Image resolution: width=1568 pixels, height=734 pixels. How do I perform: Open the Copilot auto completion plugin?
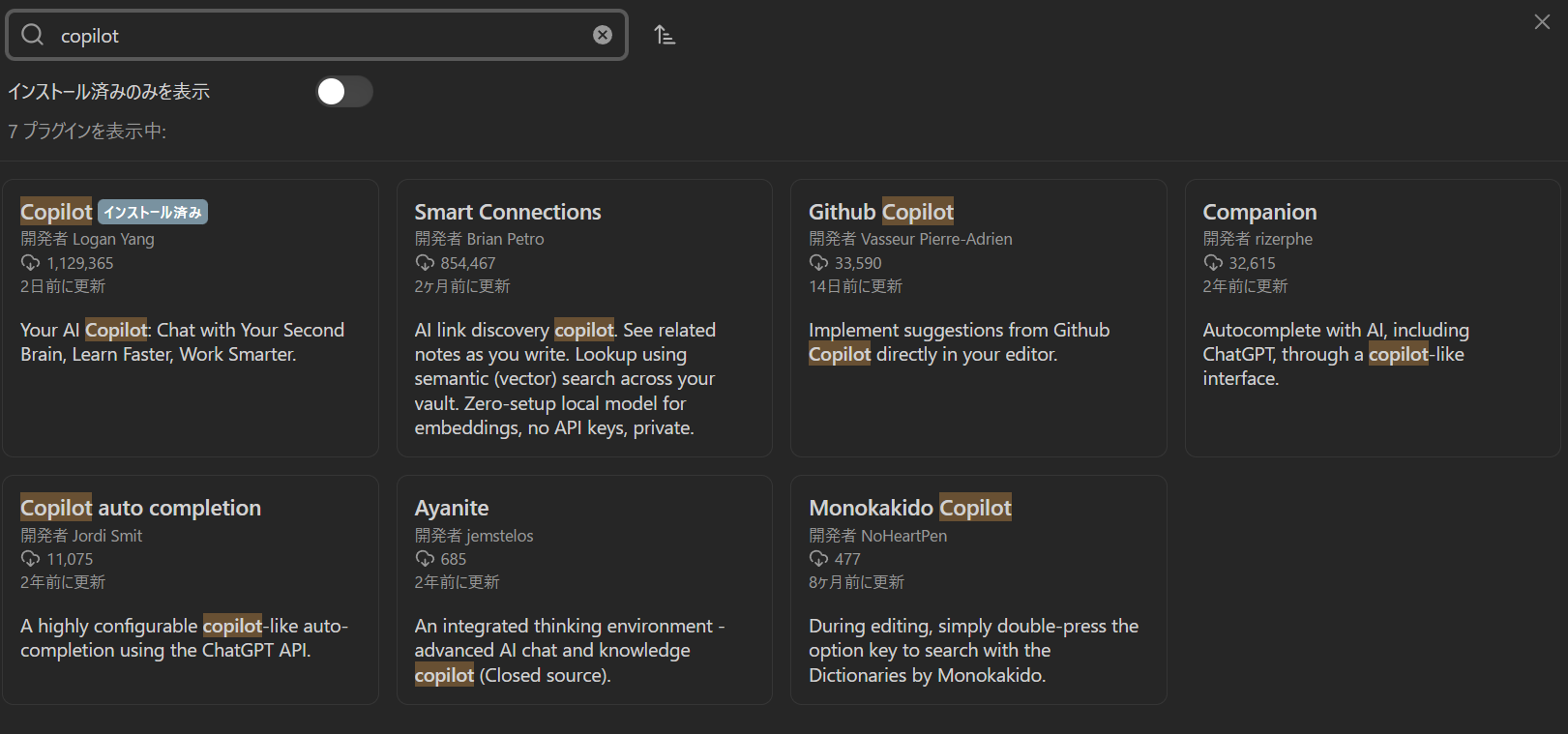click(191, 590)
